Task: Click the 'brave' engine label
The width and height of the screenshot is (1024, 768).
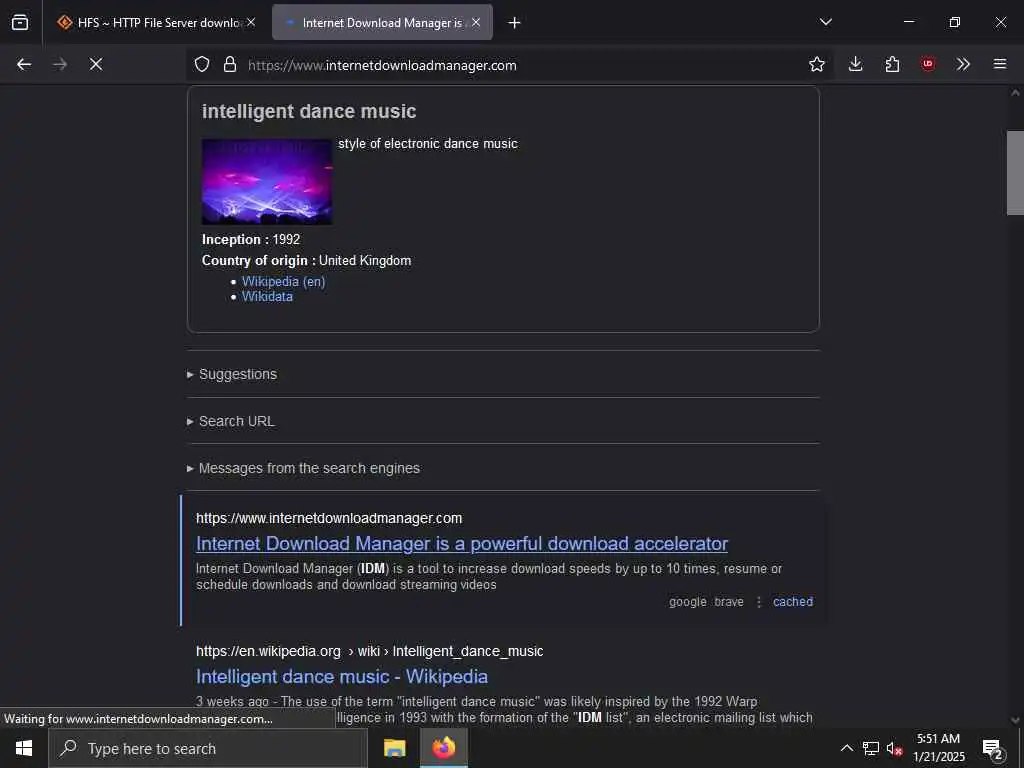Action: point(729,602)
